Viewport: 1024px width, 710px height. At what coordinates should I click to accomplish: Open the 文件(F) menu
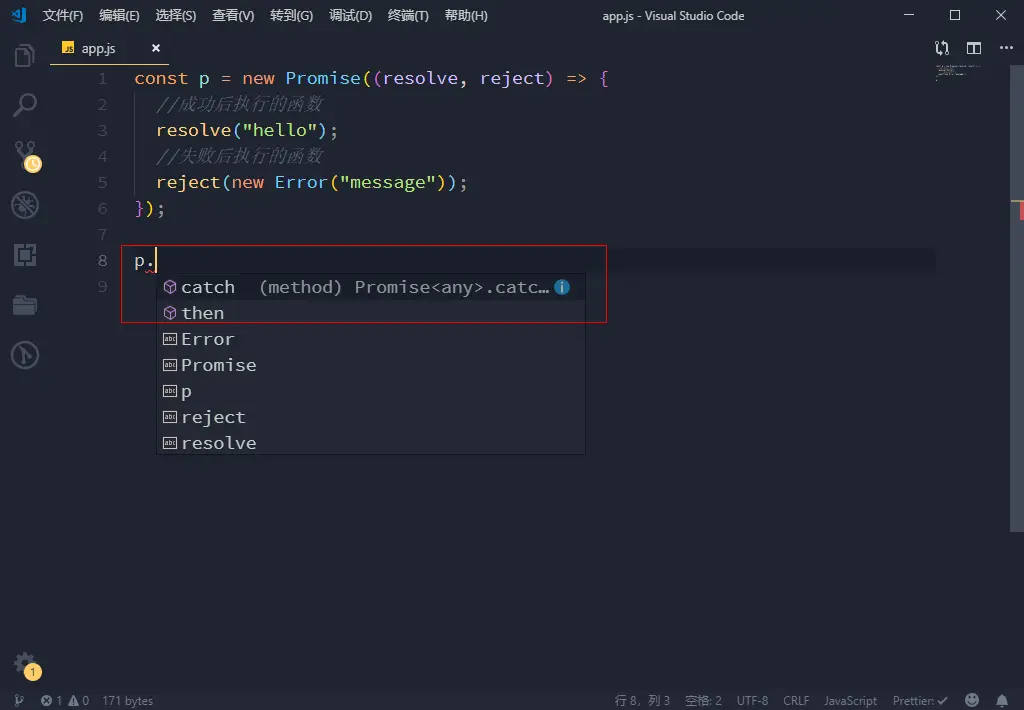click(63, 16)
